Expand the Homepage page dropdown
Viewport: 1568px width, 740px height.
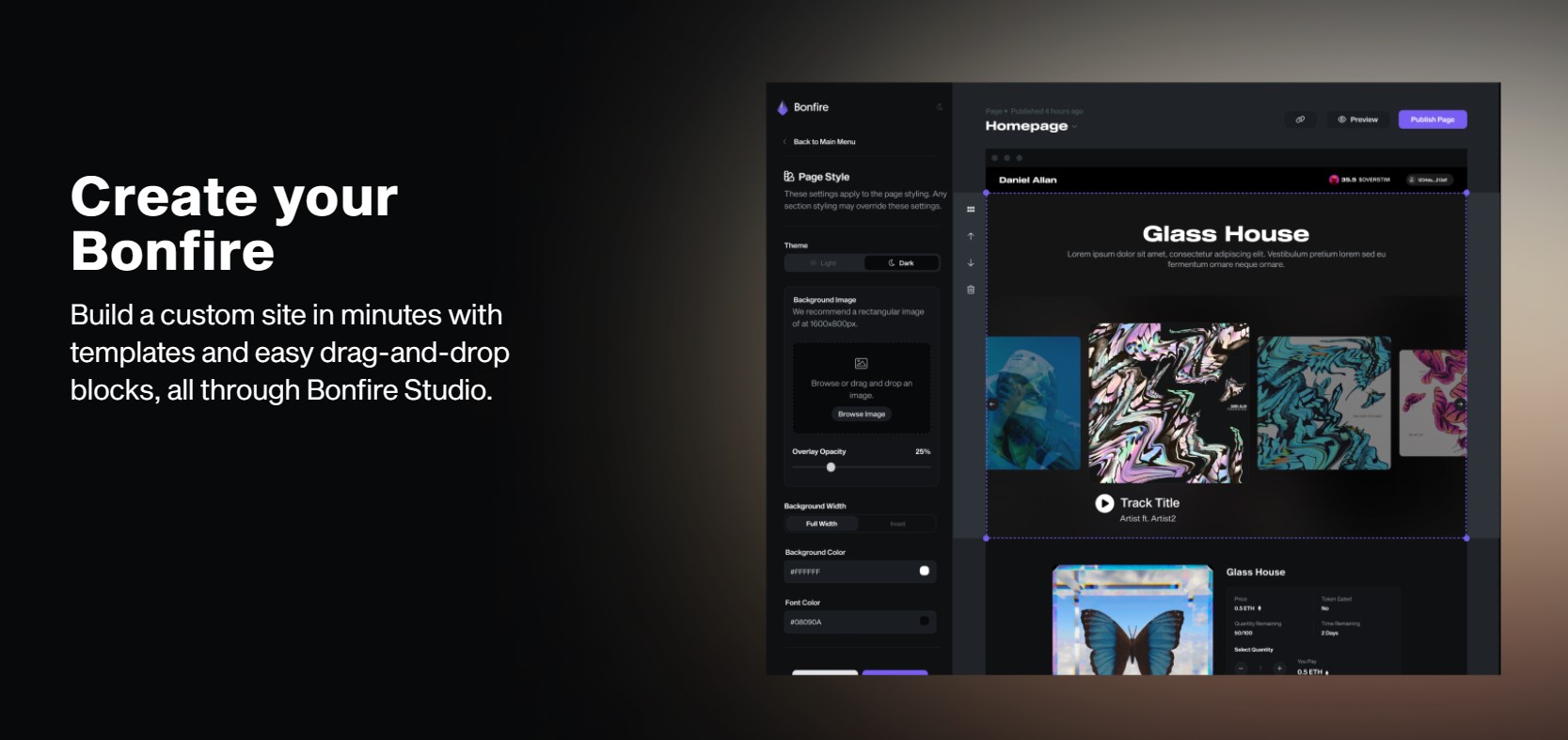pos(1075,127)
